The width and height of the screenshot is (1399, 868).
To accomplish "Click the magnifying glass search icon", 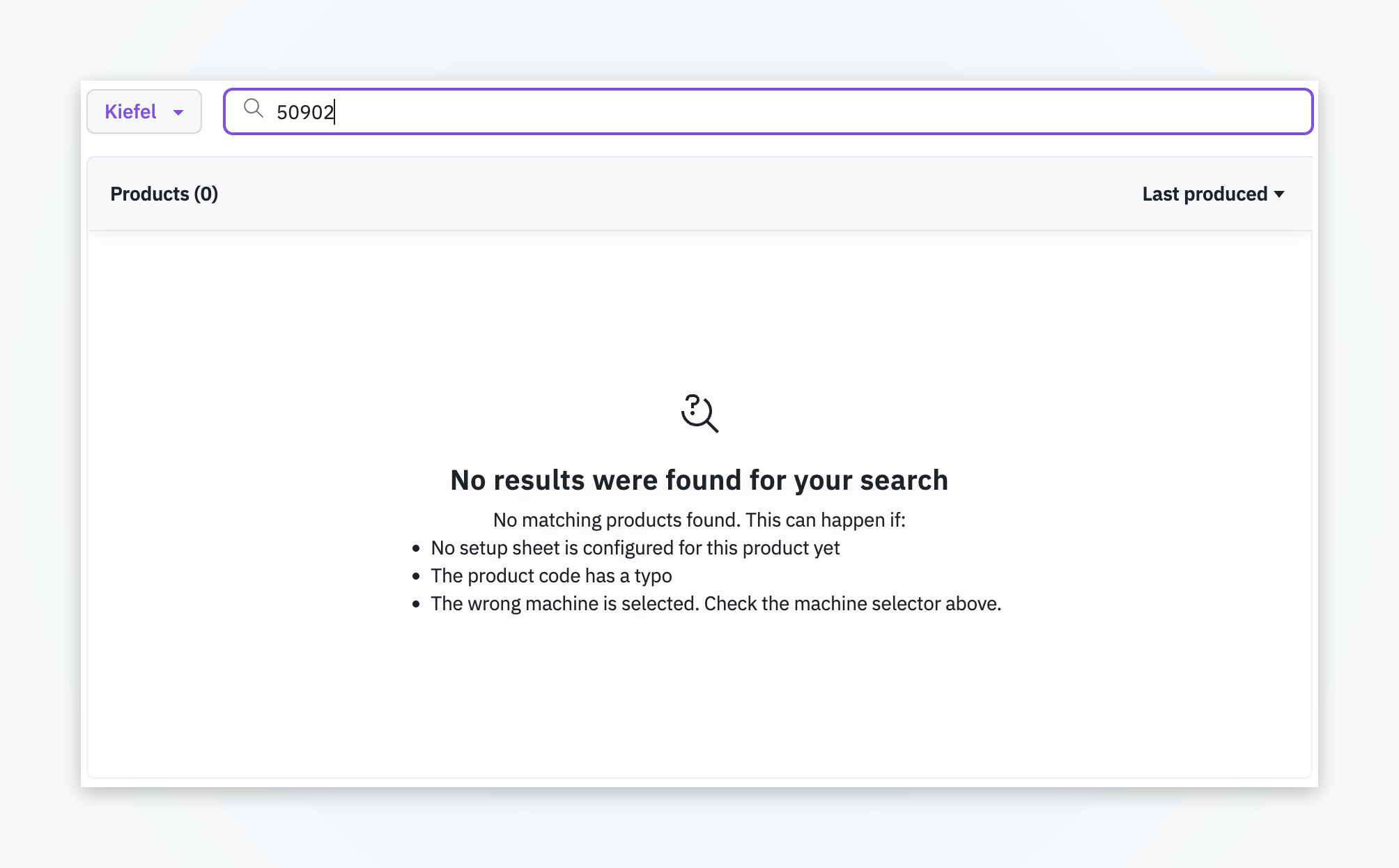I will [253, 109].
